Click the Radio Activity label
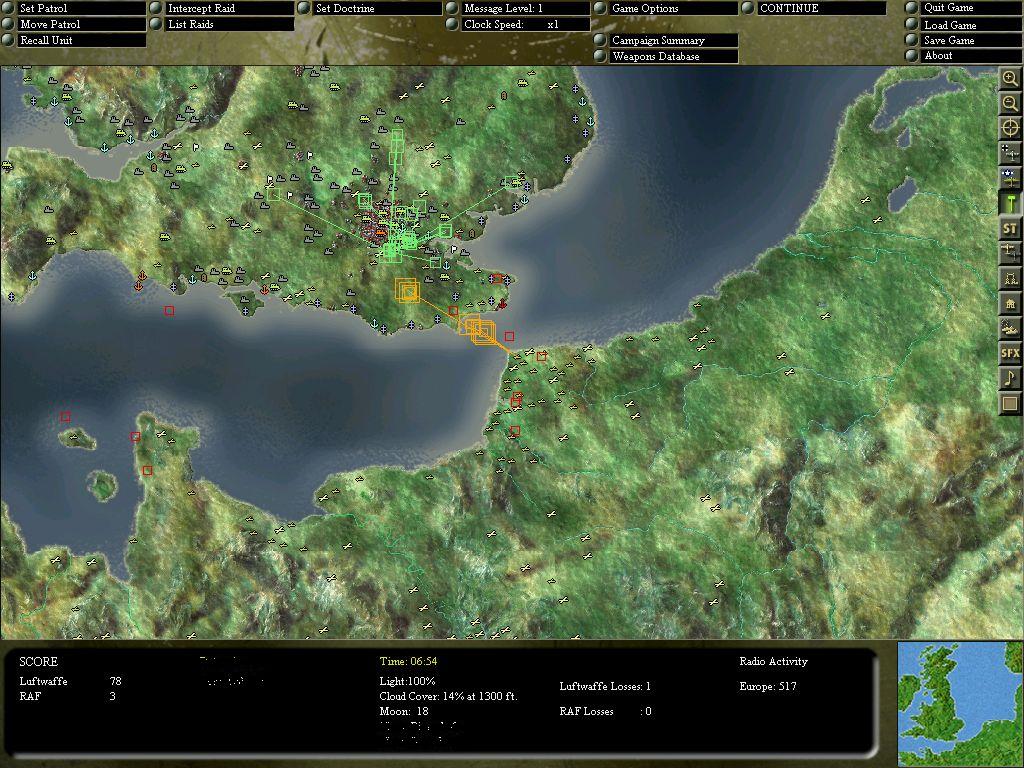The width and height of the screenshot is (1024, 768). (x=773, y=662)
